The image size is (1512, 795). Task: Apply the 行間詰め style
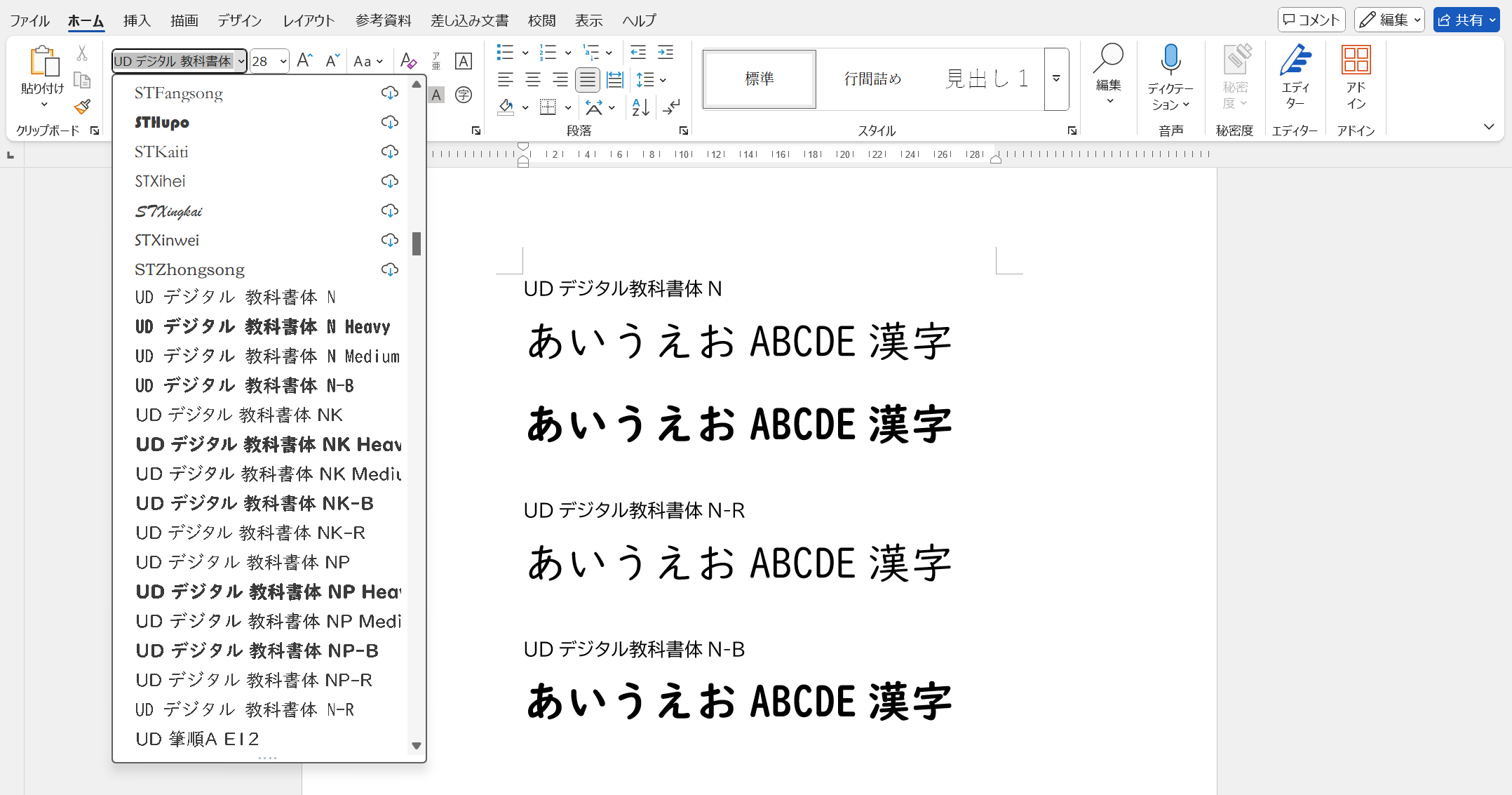coord(872,79)
